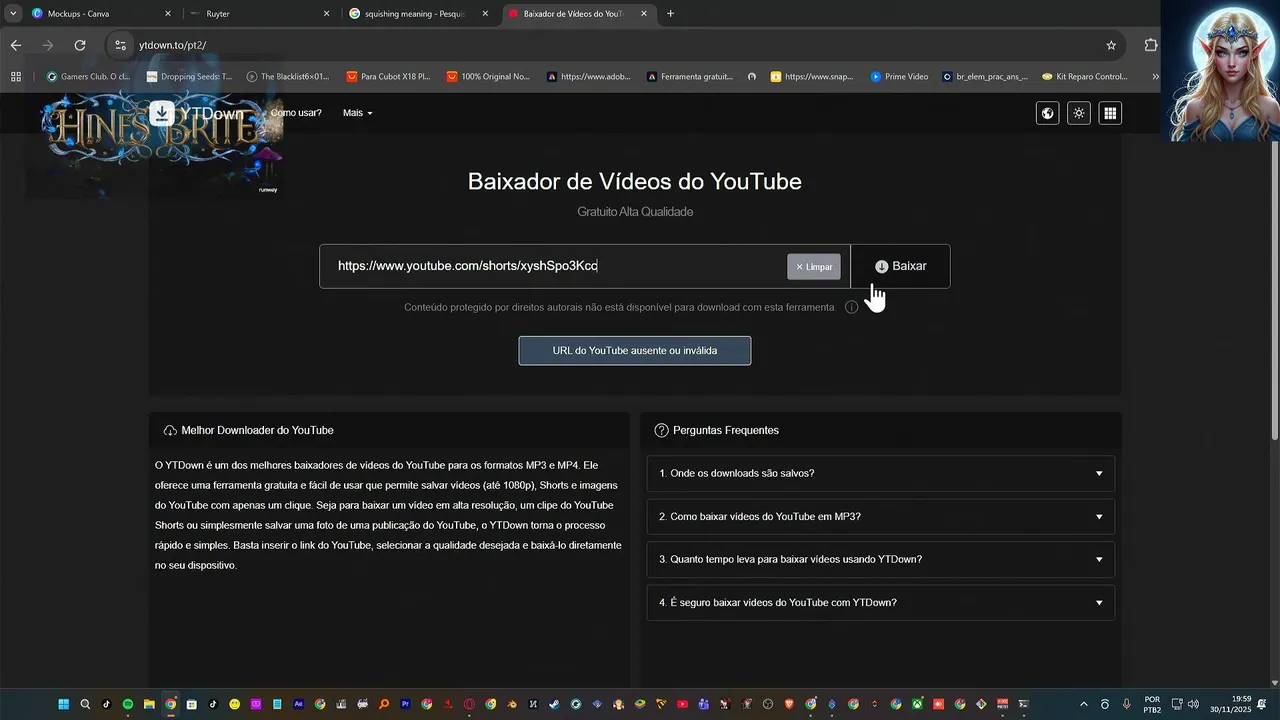Open Opera browser from the taskbar

coord(469,704)
